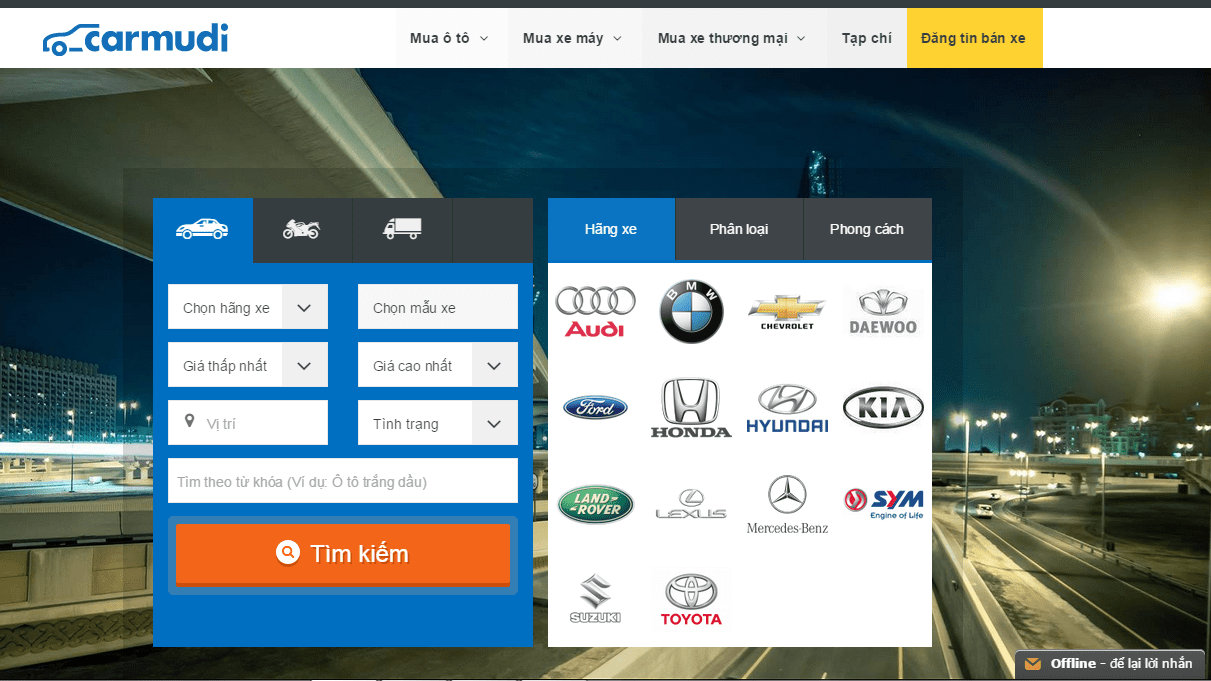1211x681 pixels.
Task: Choose the Chevrolet brand logo
Action: pos(787,312)
